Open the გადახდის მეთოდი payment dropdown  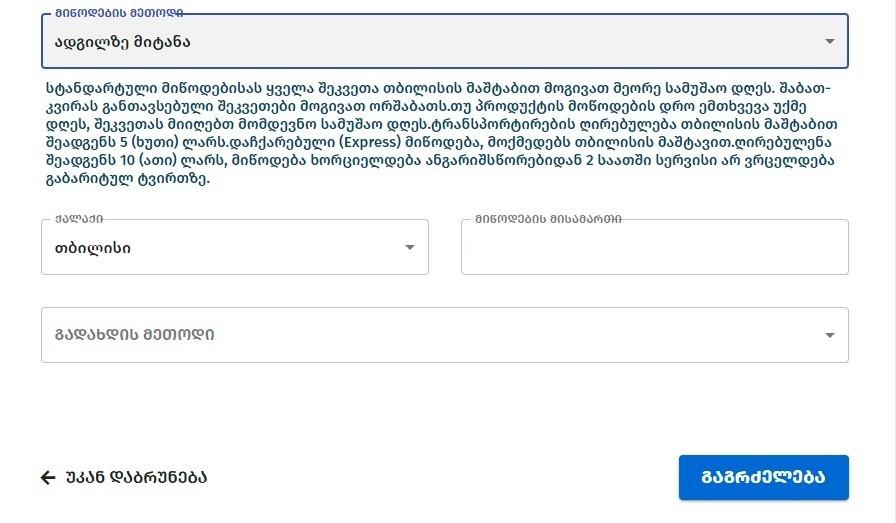444,335
